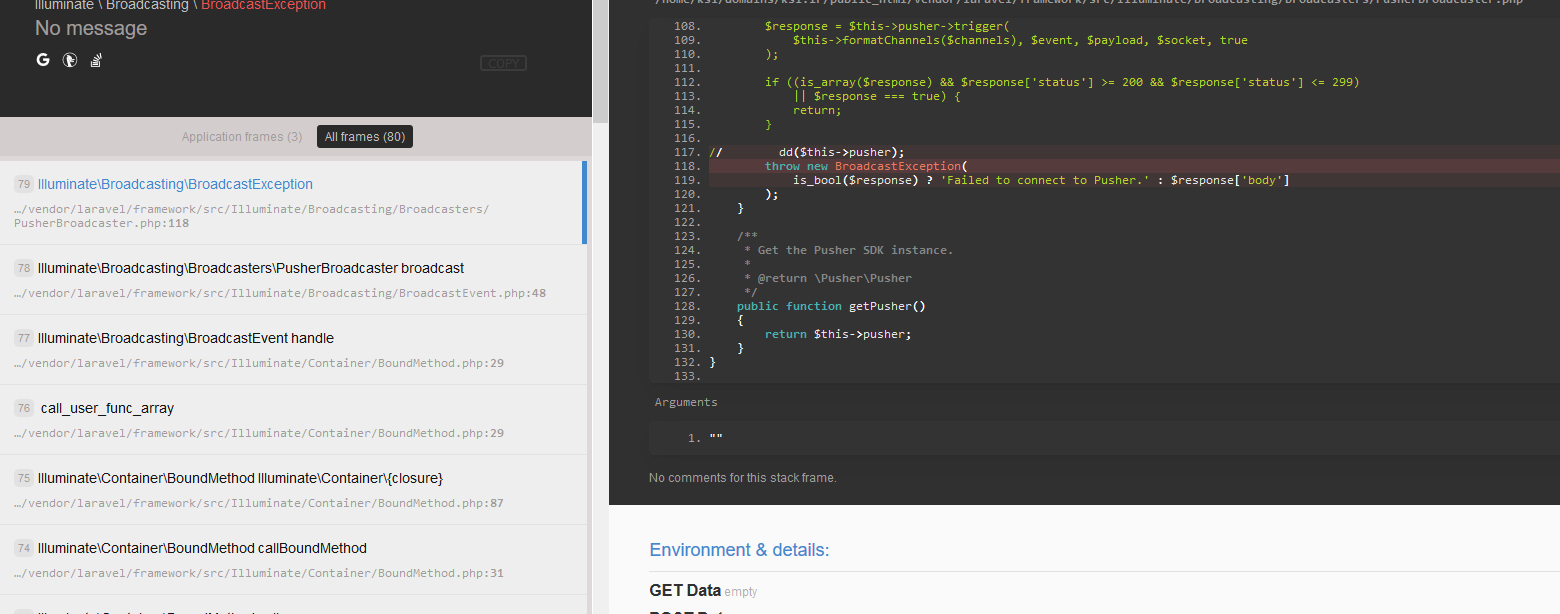
Task: Click line 117 dd($this->pusher) code
Action: coord(841,152)
